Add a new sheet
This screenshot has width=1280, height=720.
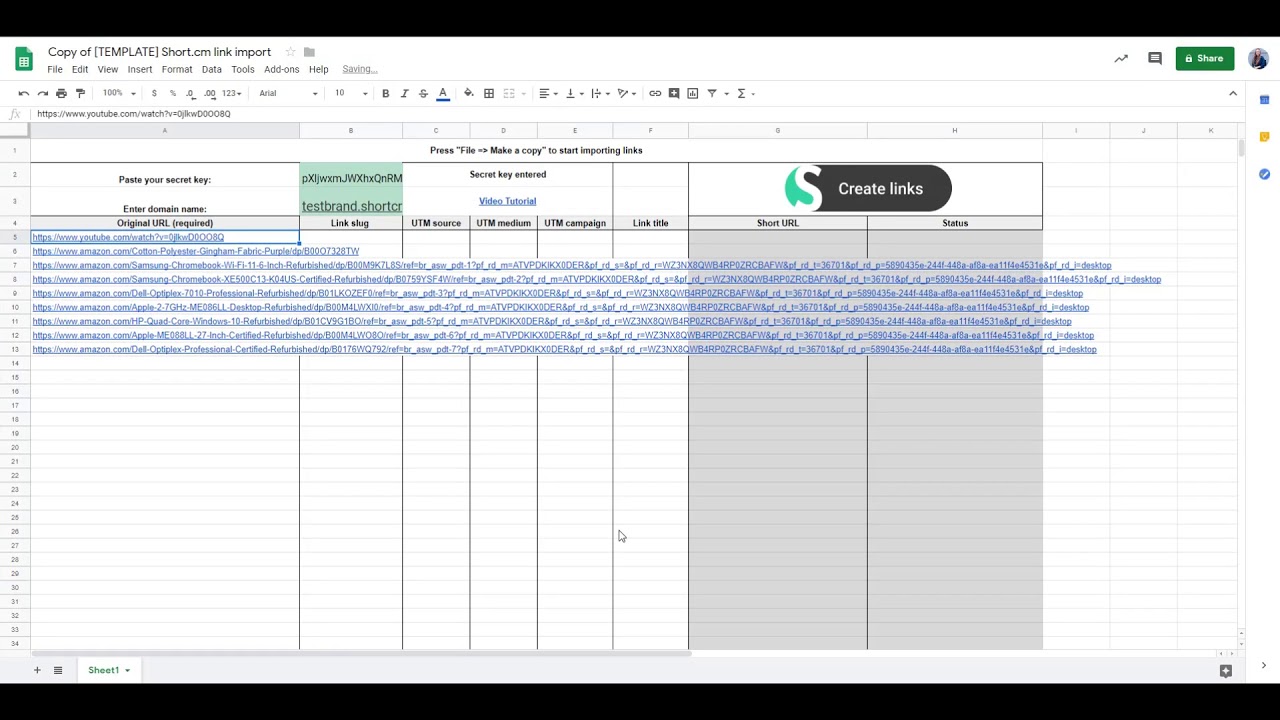(x=37, y=670)
